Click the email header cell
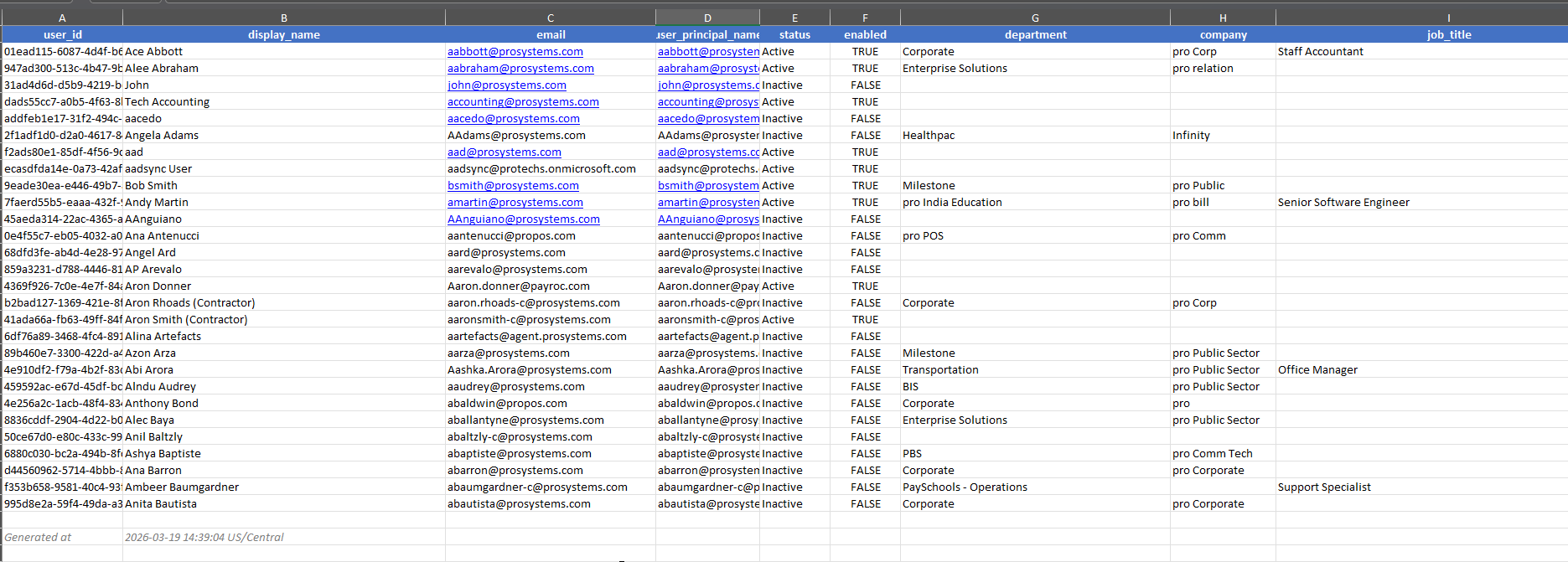The image size is (1568, 562). point(551,34)
